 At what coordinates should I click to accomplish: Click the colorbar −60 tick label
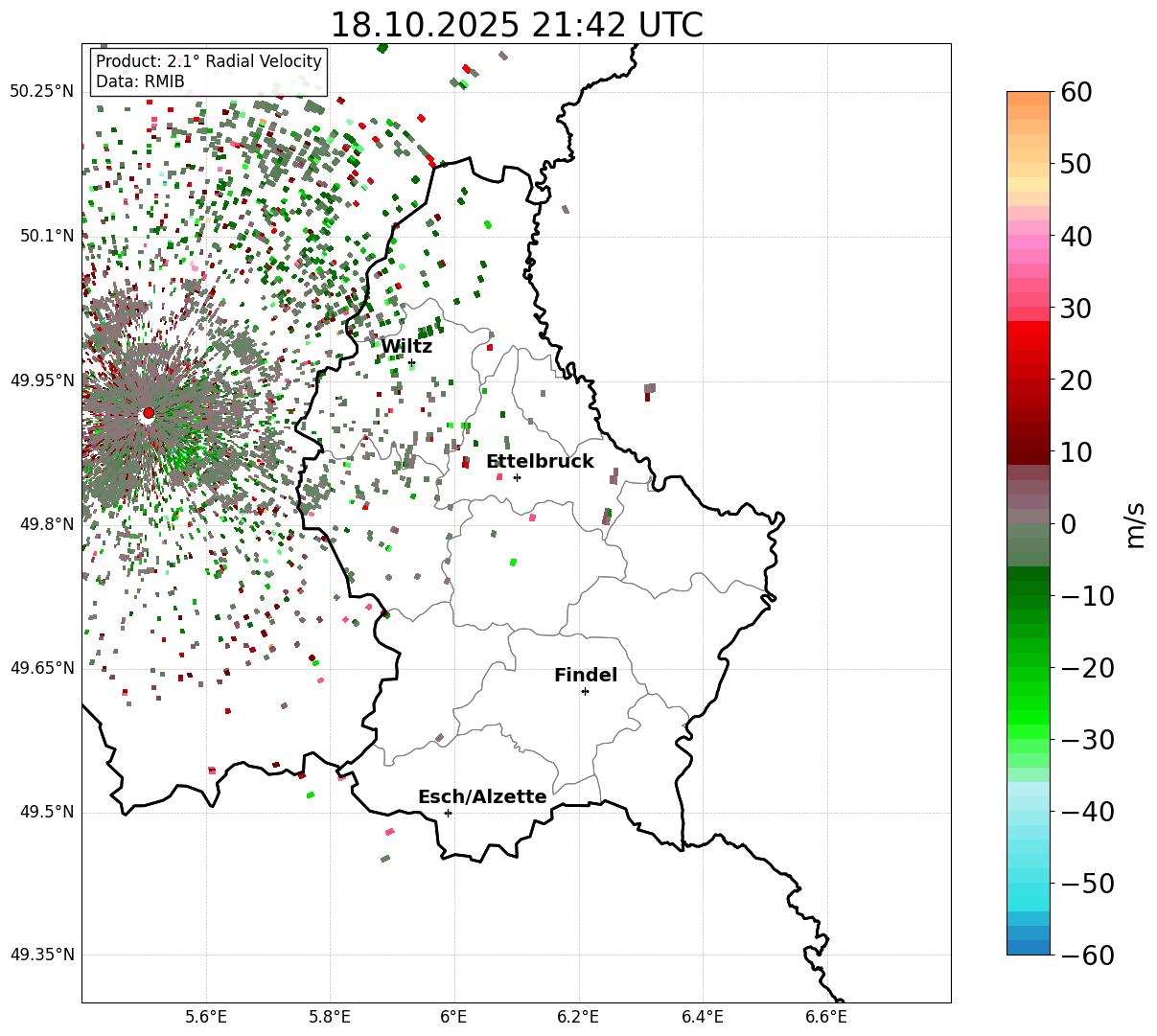coord(1087,955)
